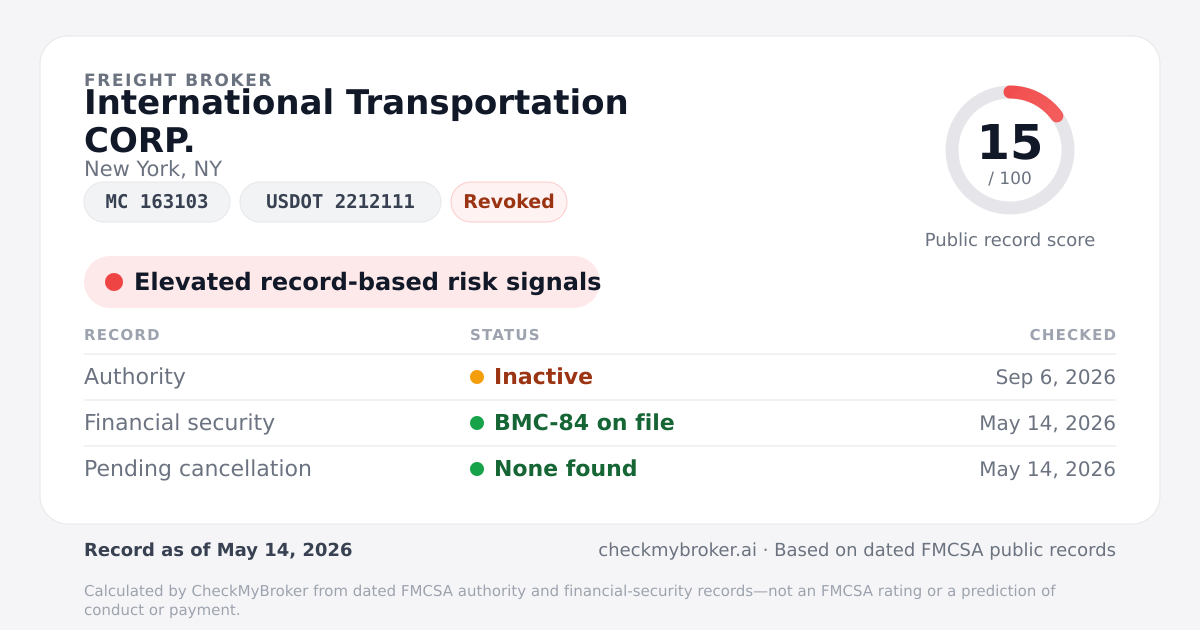Click the Elevated record-based risk signals banner
The width and height of the screenshot is (1200, 630).
point(342,282)
